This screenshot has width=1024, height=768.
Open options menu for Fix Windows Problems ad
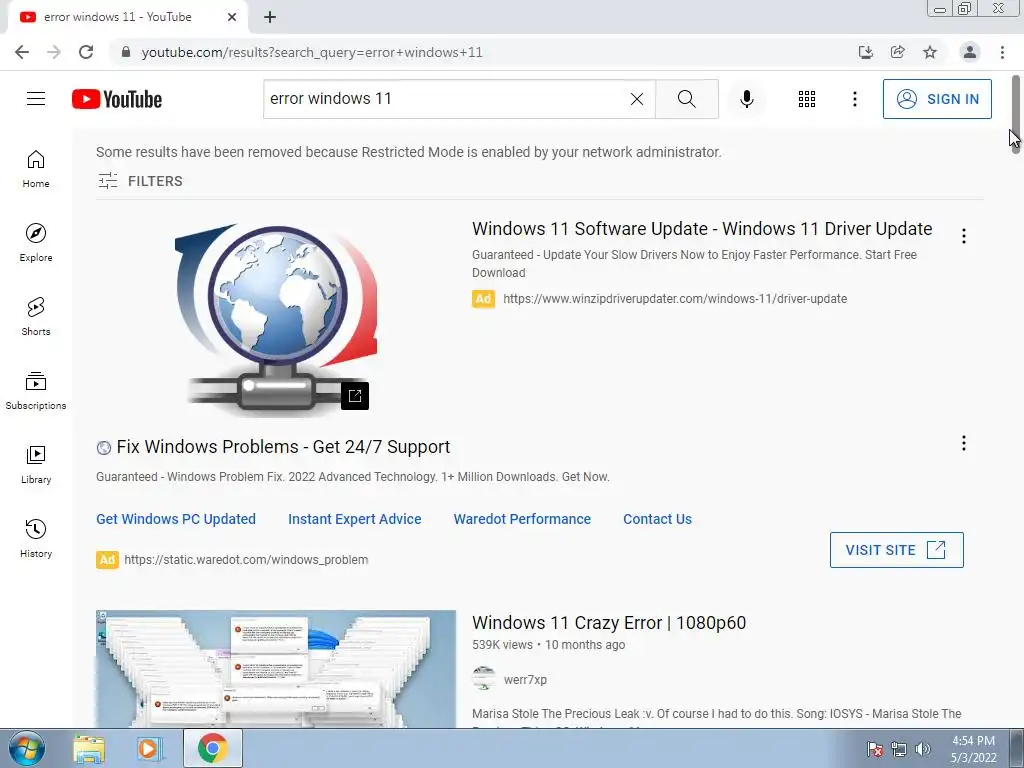pos(964,443)
